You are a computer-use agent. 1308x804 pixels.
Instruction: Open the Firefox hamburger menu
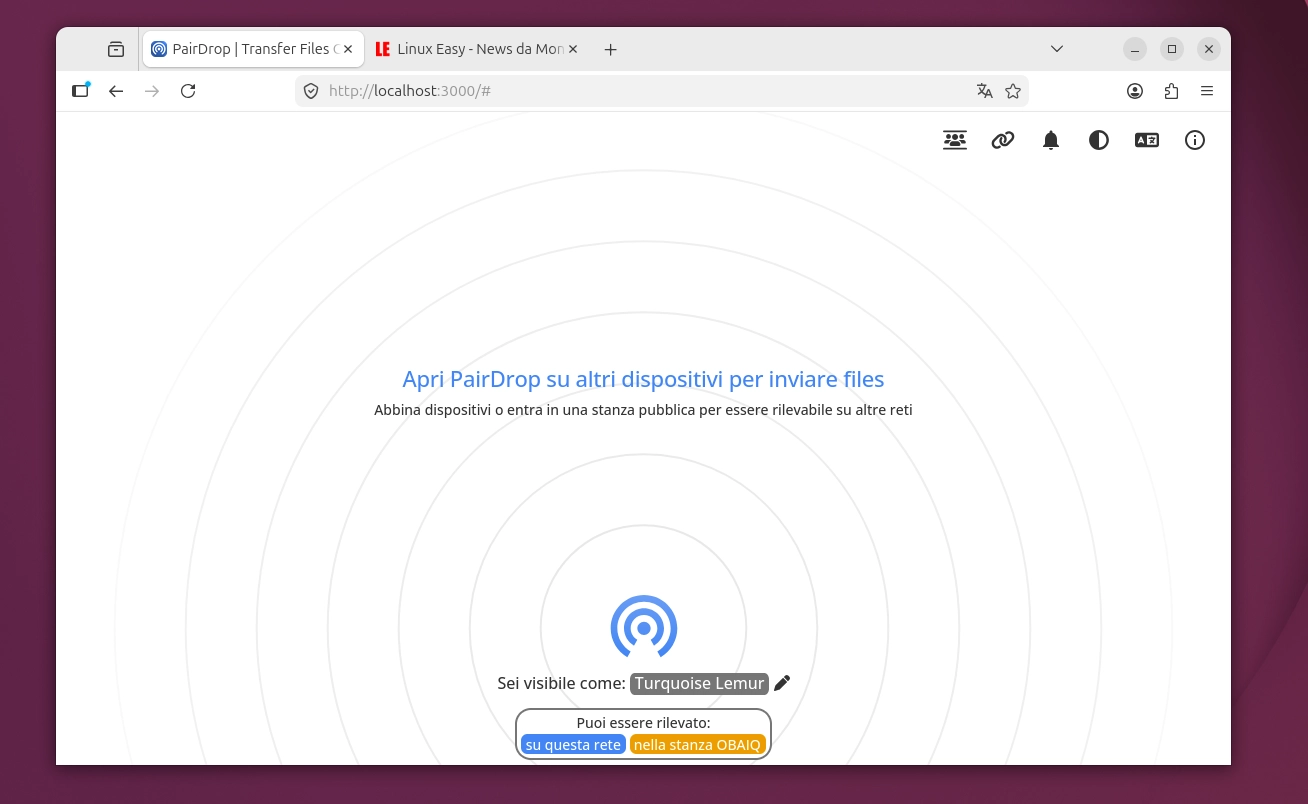coord(1207,91)
